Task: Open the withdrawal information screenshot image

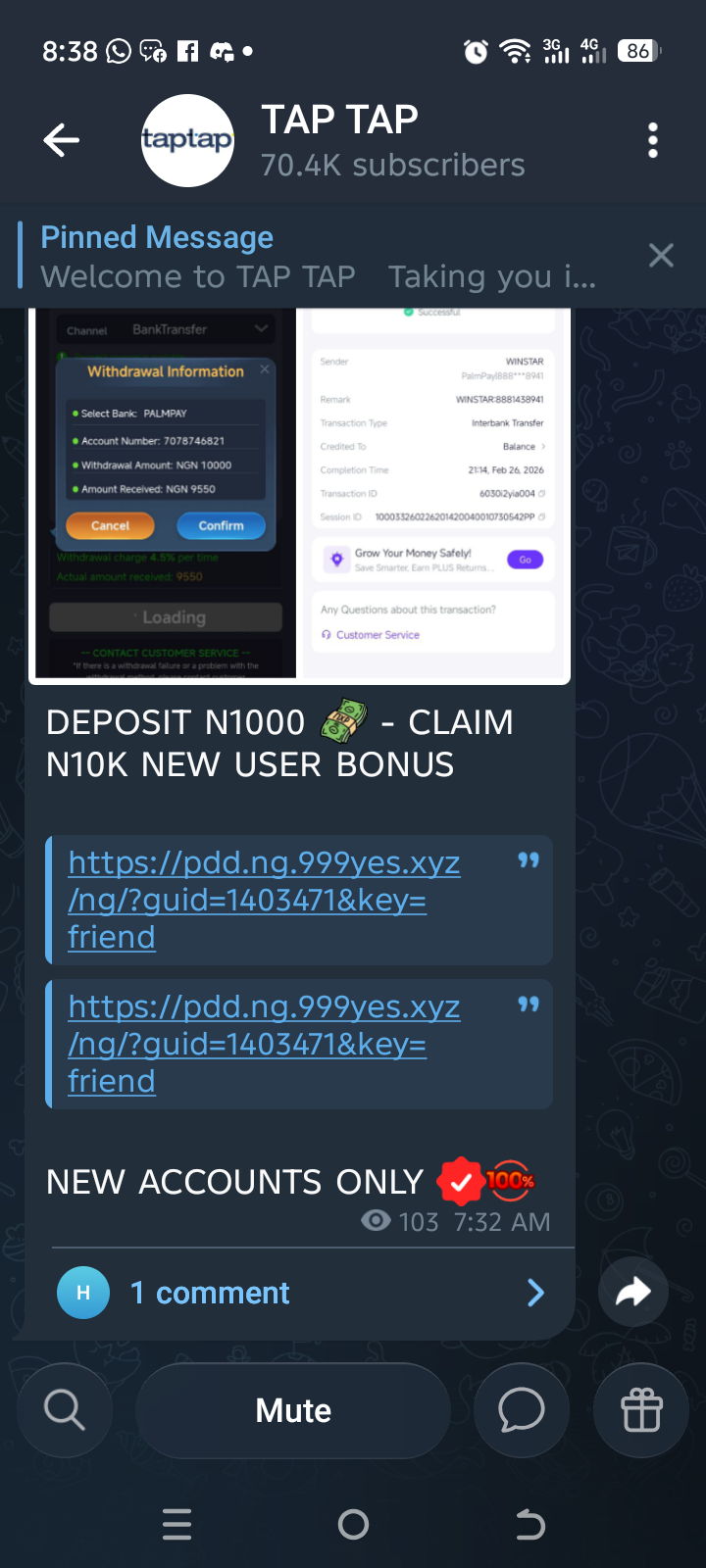Action: tap(166, 493)
